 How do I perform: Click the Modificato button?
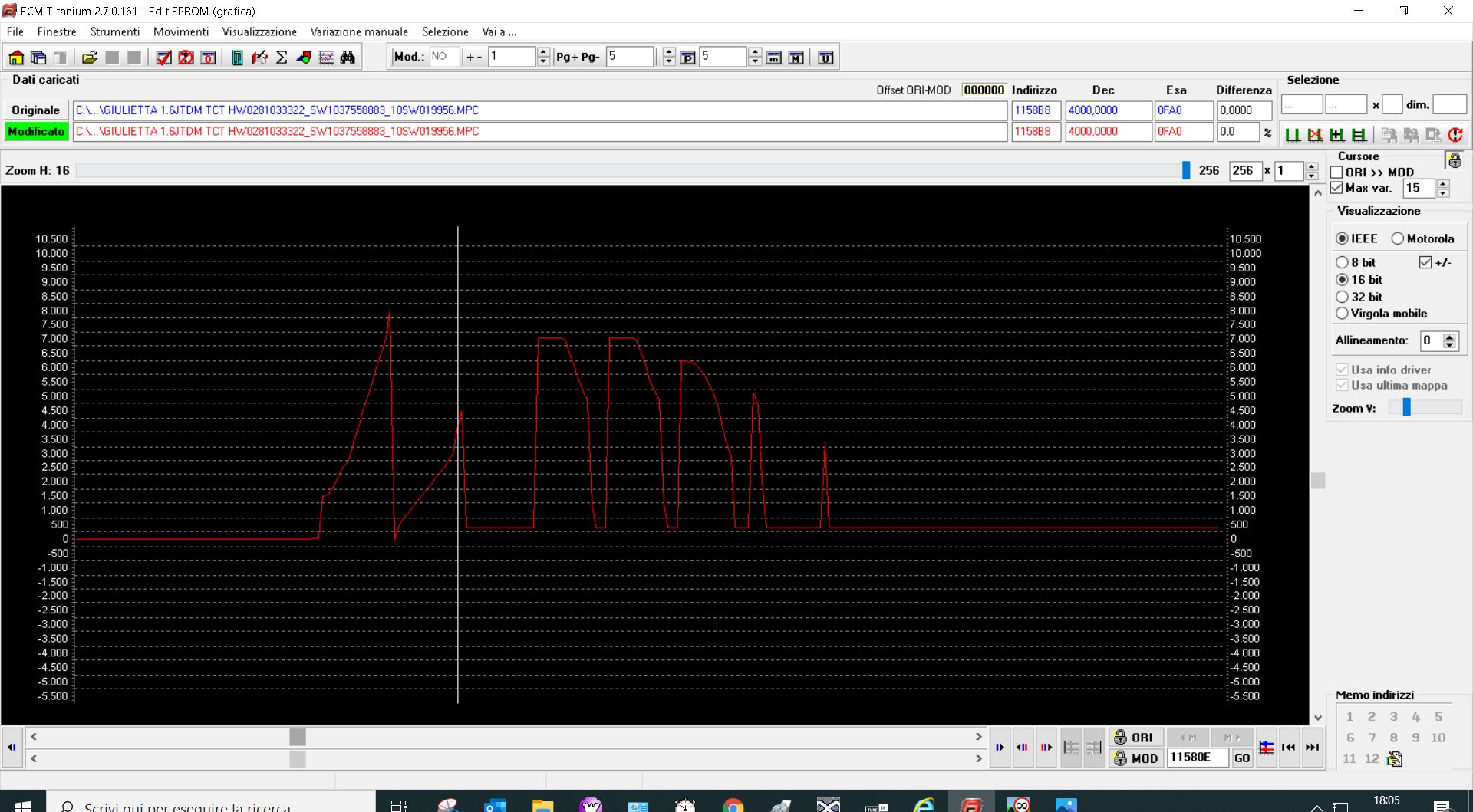pos(36,131)
